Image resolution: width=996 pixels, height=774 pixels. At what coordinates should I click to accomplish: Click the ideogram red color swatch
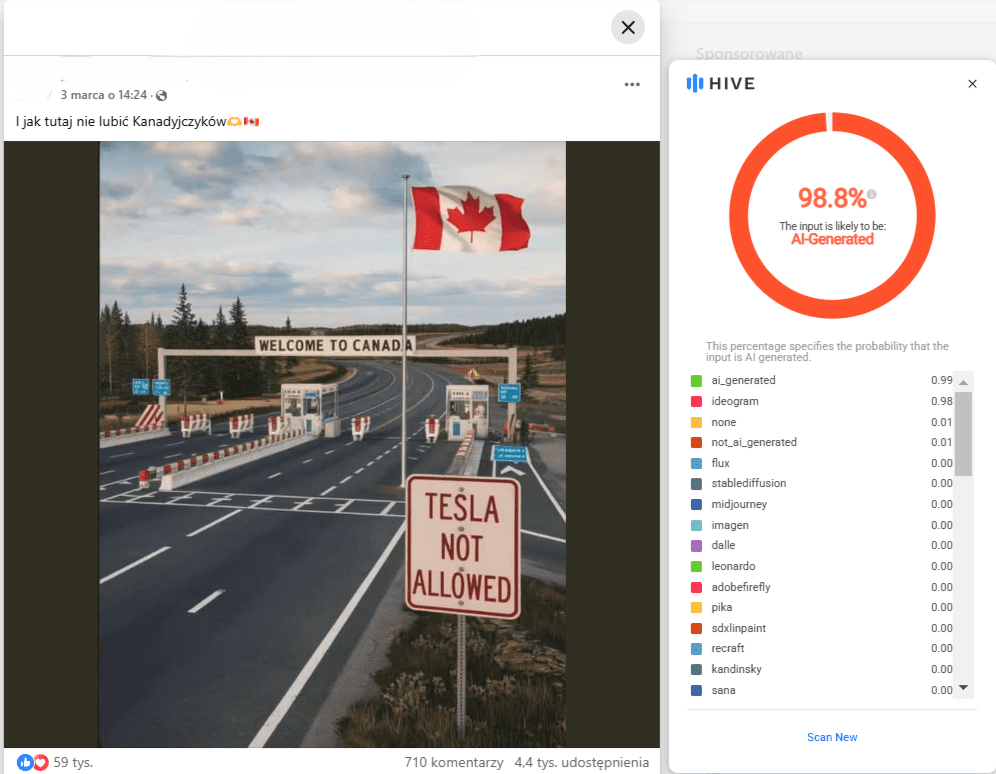click(x=696, y=401)
